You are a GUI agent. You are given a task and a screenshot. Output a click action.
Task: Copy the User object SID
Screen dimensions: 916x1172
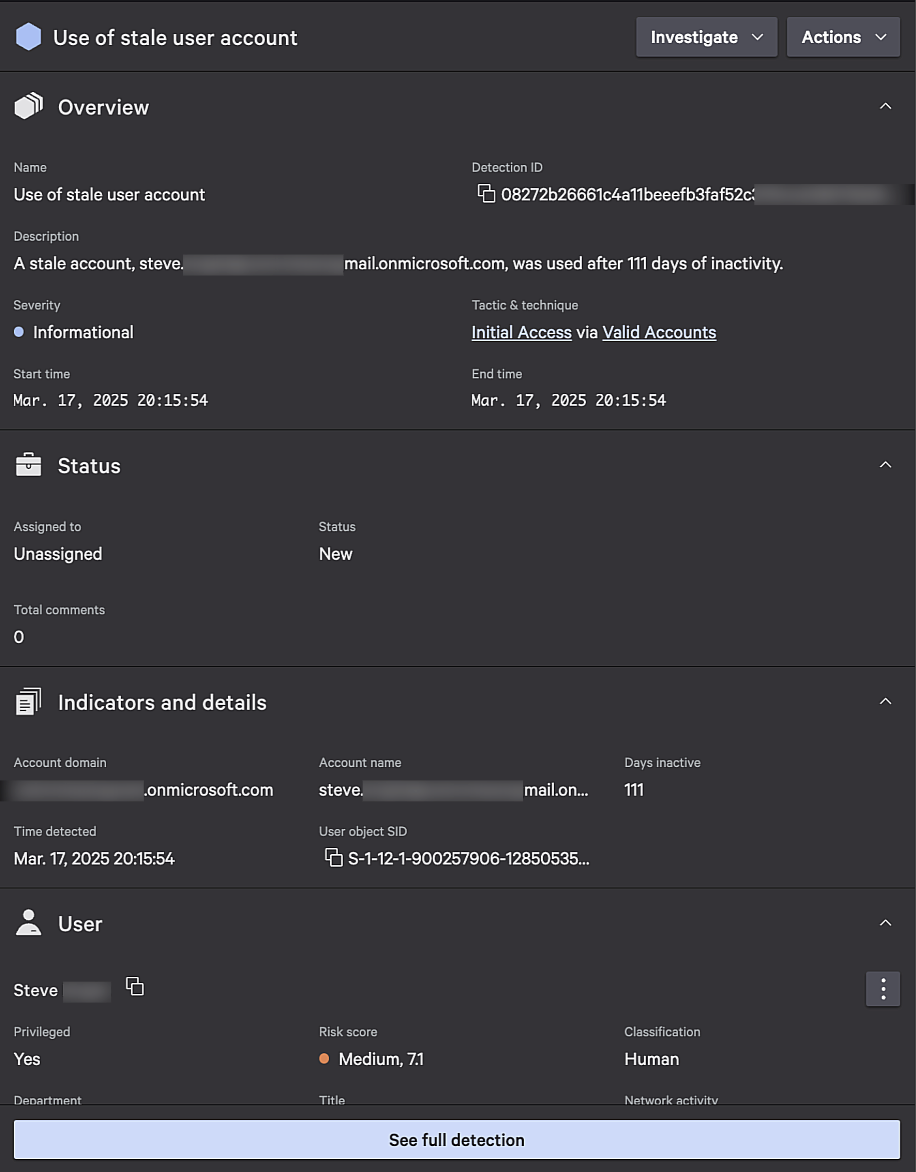pyautogui.click(x=333, y=857)
